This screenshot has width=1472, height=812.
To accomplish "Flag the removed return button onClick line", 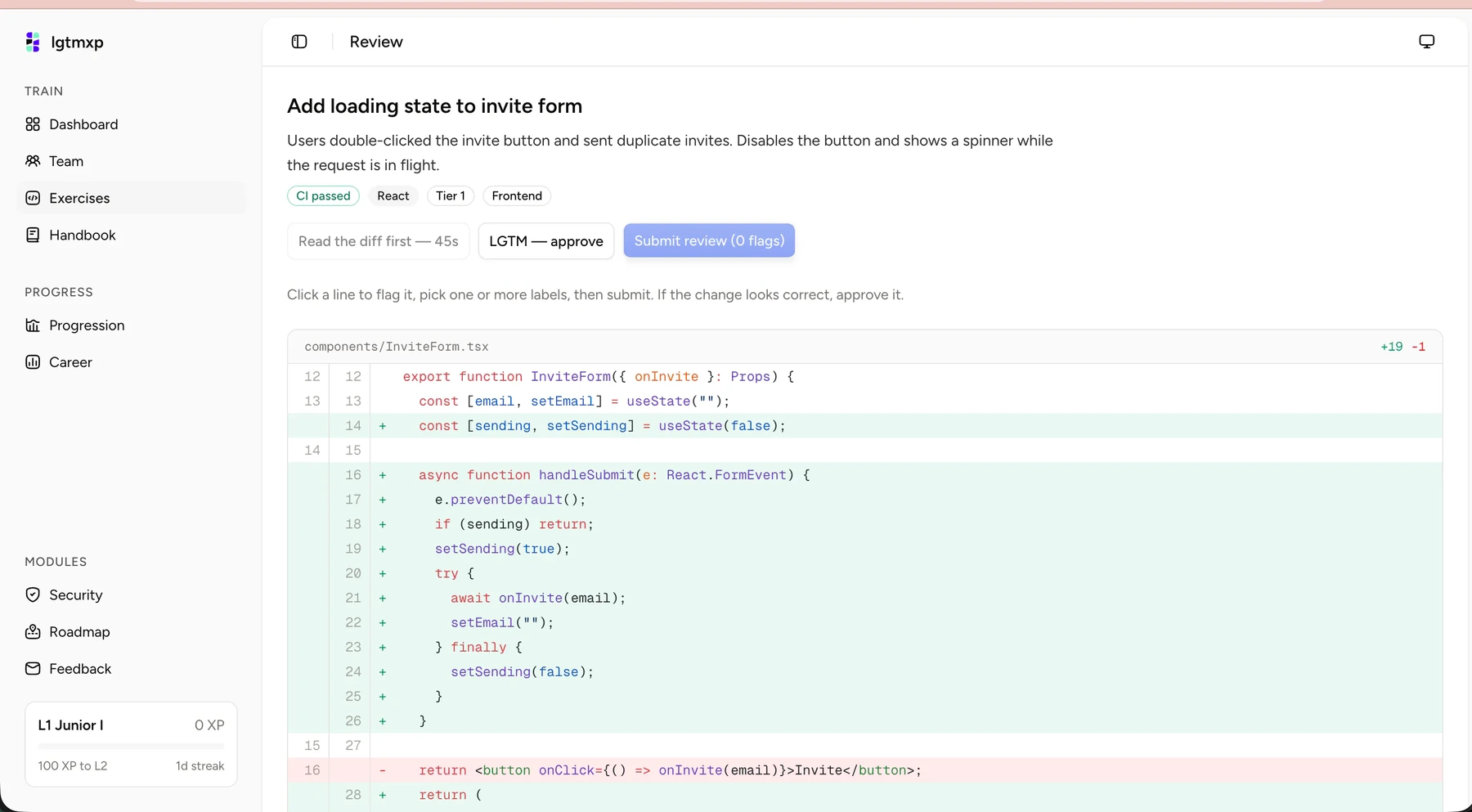I will point(865,770).
